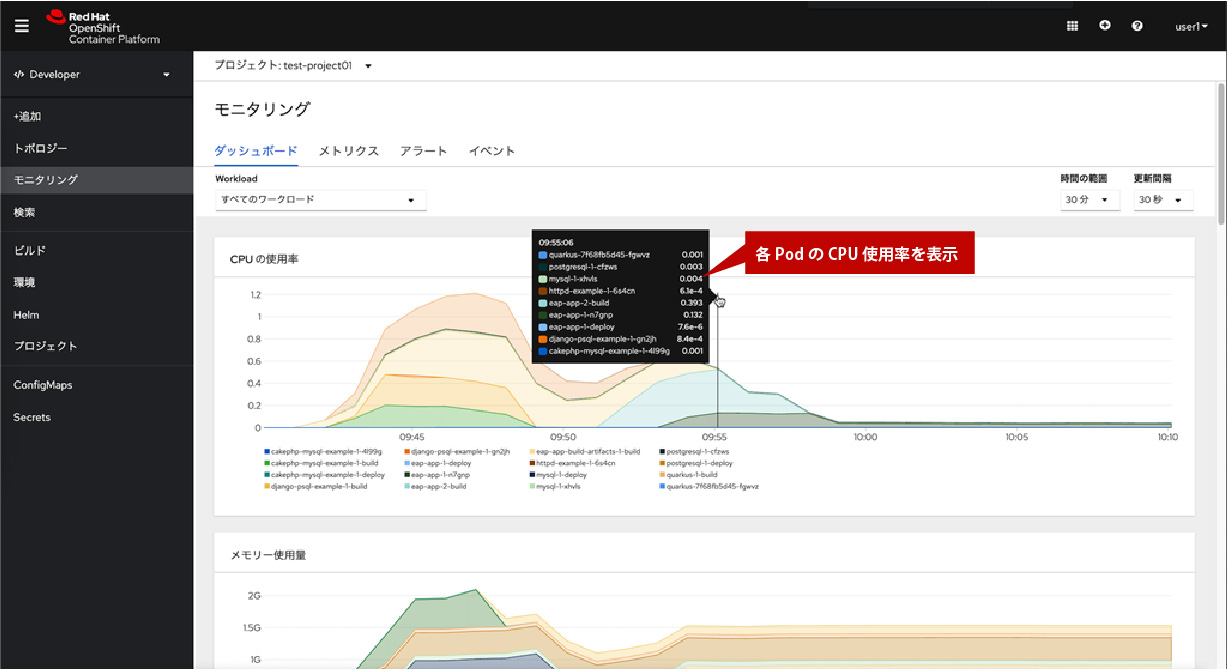
Task: Open the イベント tab
Action: coord(492,151)
